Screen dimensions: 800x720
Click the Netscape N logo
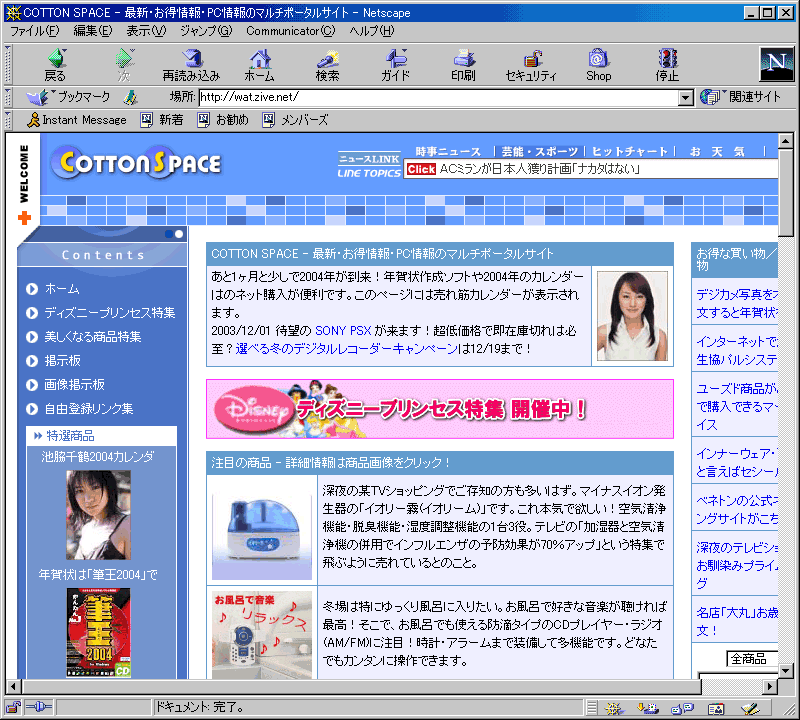(x=777, y=64)
